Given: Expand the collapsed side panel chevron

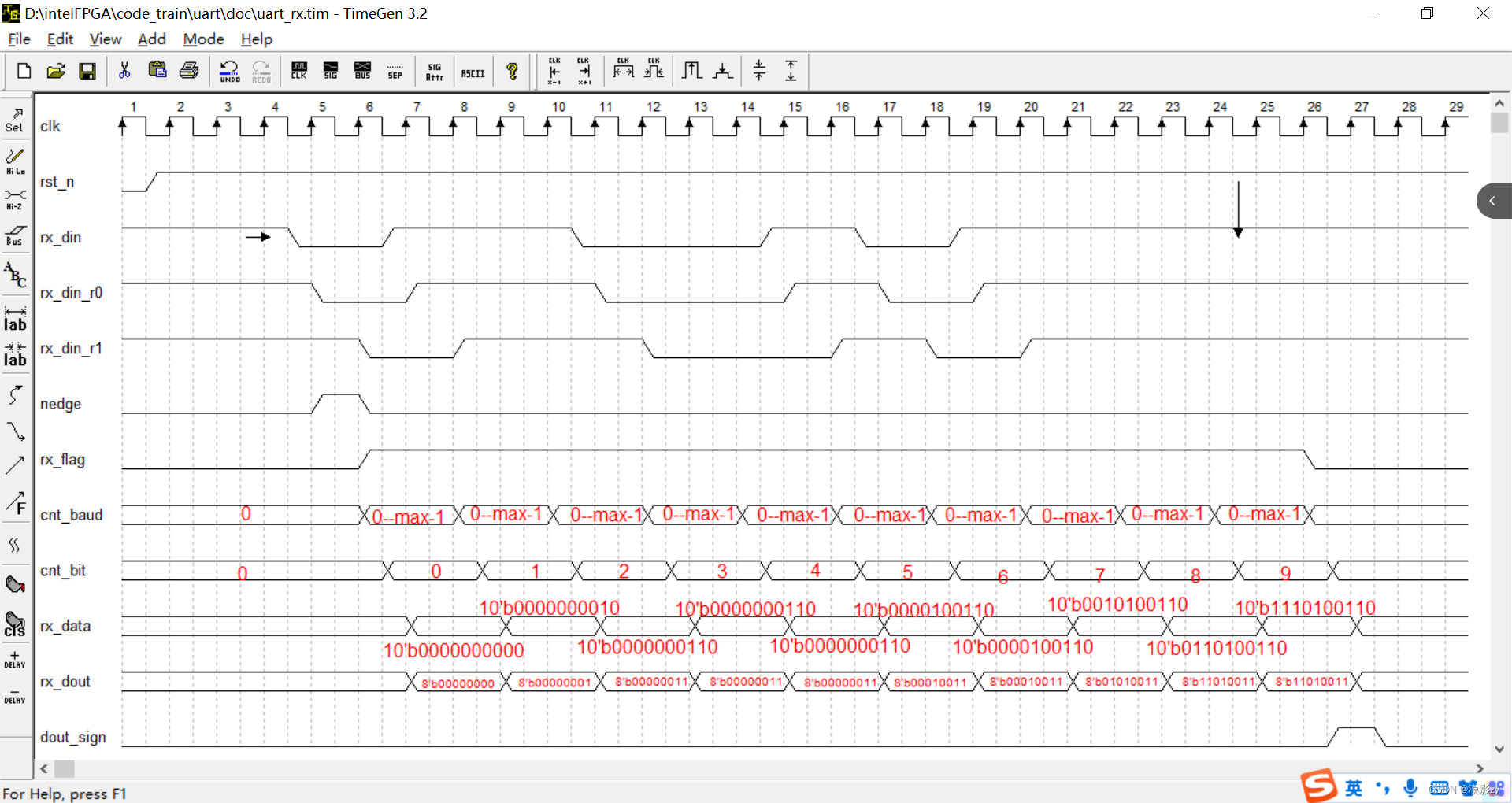Looking at the screenshot, I should point(1494,201).
